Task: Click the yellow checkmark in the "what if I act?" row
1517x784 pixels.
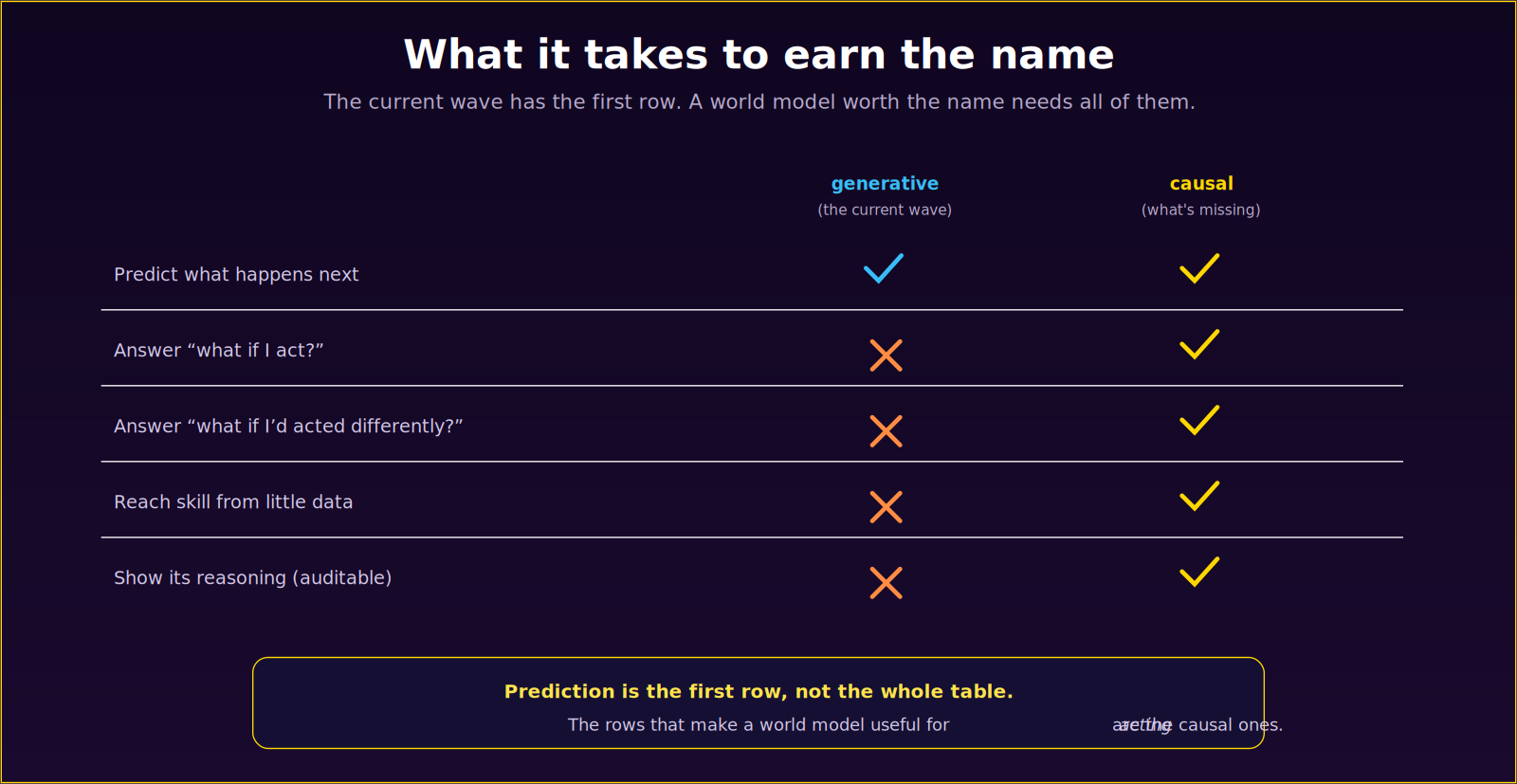Action: 1199,344
